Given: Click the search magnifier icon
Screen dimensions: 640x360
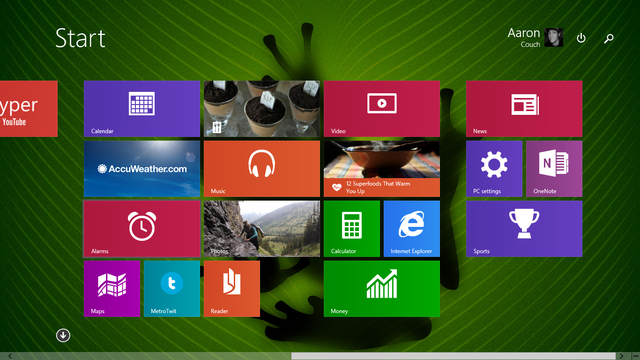Looking at the screenshot, I should tap(609, 38).
